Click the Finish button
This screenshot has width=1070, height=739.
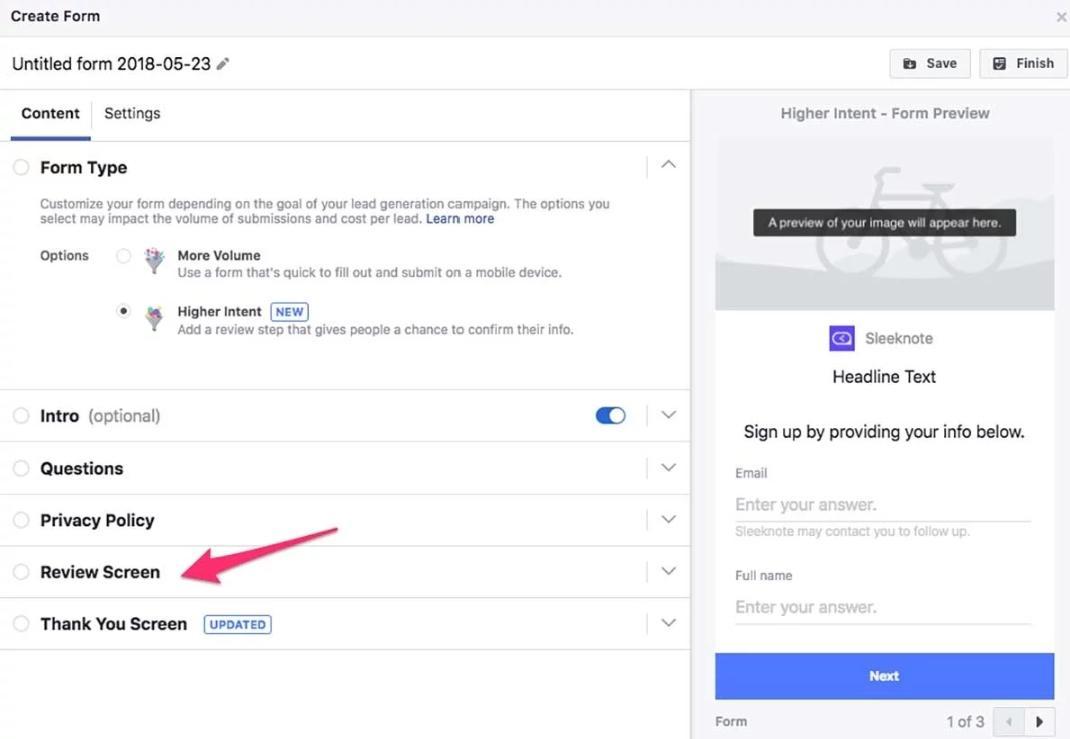coord(1023,63)
